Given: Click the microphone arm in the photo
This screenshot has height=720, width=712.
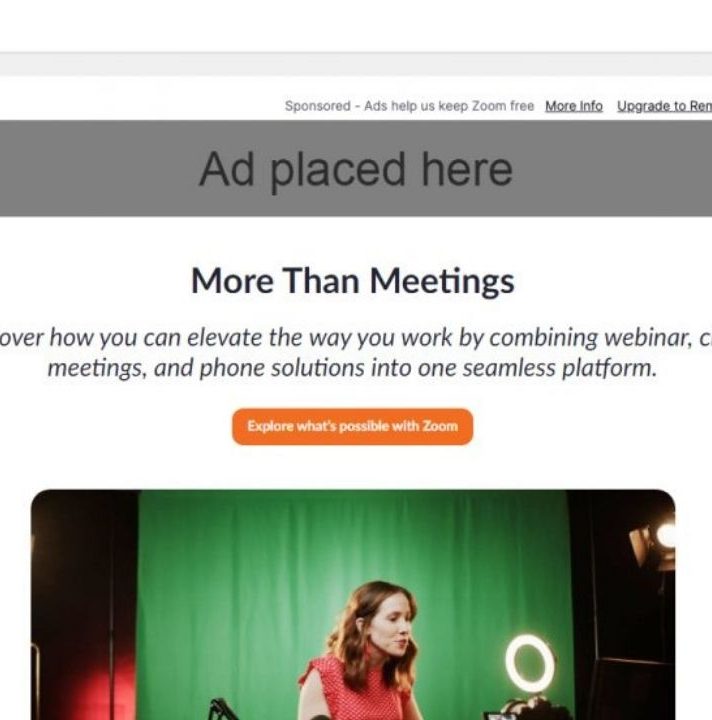Looking at the screenshot, I should 225,709.
